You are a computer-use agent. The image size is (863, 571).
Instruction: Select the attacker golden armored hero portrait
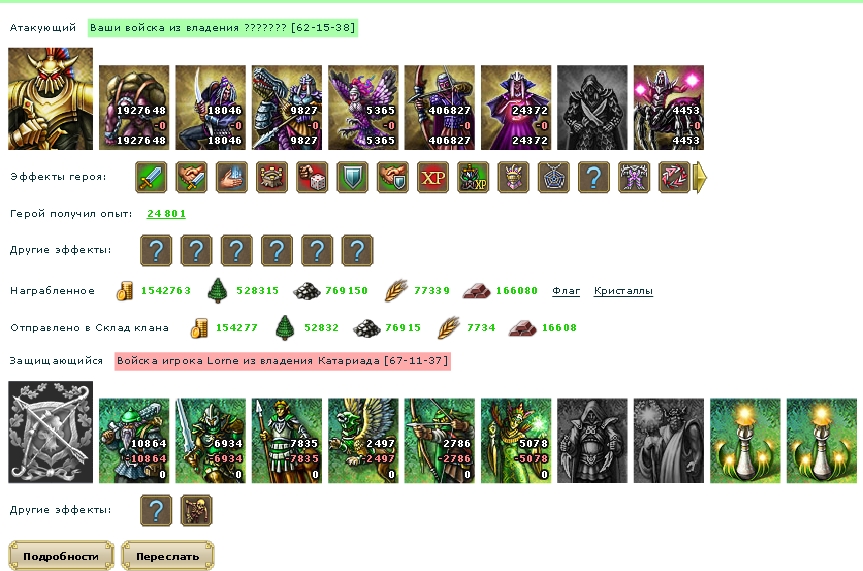[50, 99]
